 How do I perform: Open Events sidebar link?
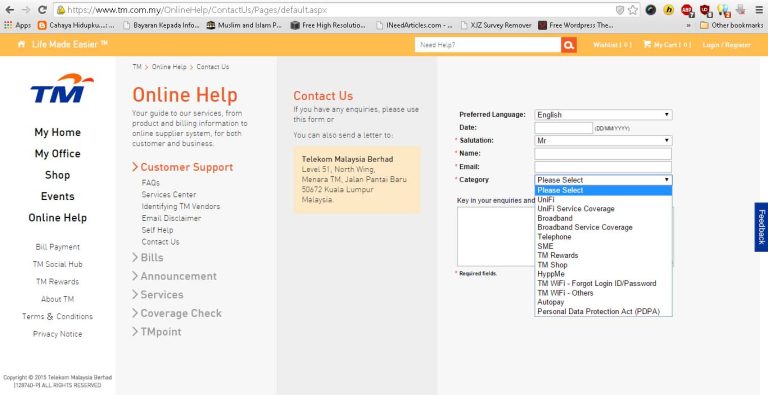coord(57,197)
